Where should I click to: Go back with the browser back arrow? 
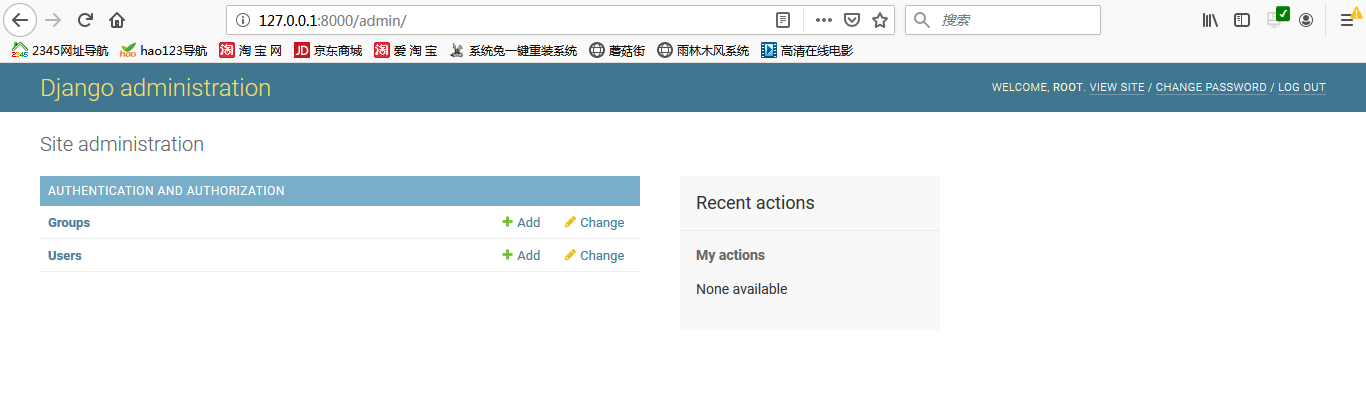(20, 20)
